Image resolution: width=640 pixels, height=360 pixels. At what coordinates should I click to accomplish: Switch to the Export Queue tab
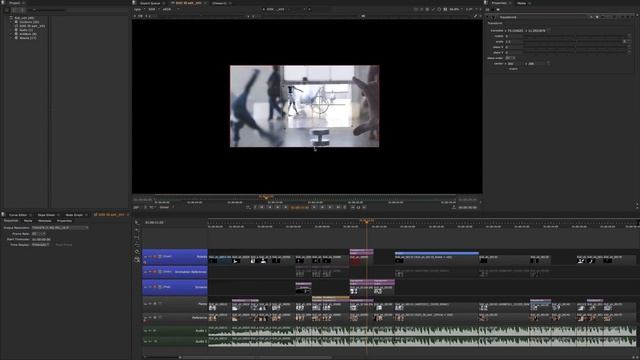tap(150, 3)
